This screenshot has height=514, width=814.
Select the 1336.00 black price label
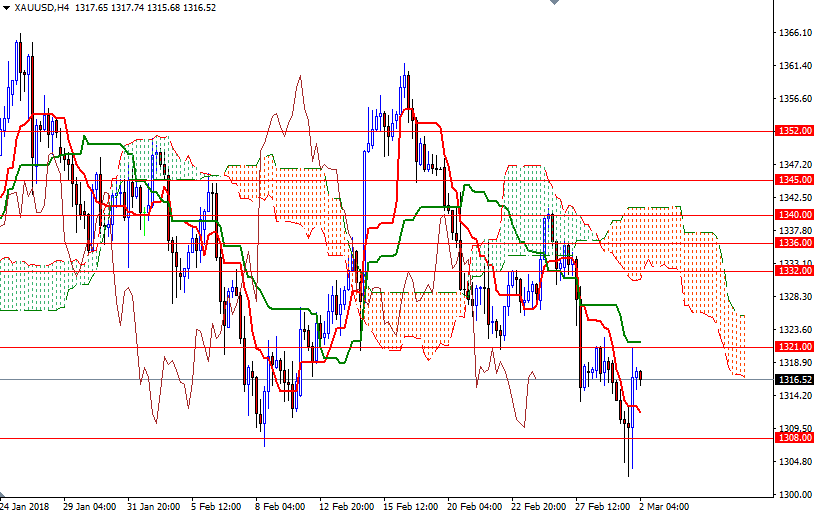click(794, 243)
